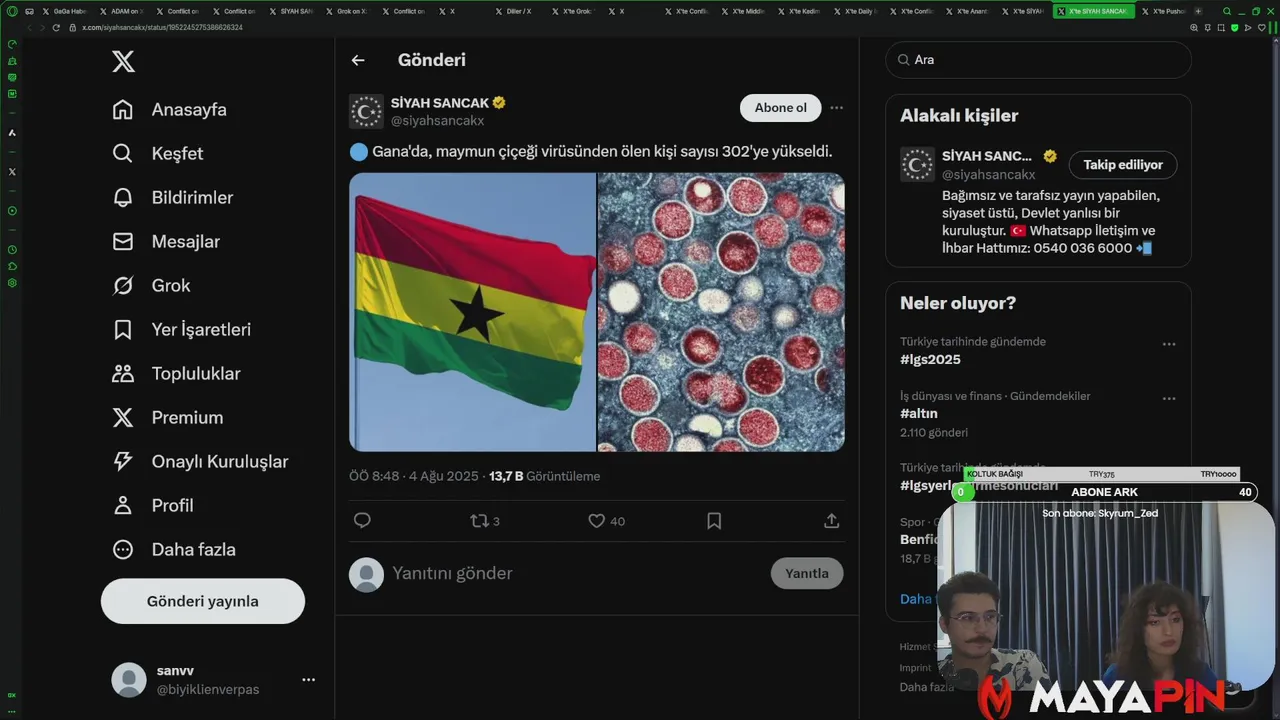The image size is (1280, 720).
Task: Open Profil person icon
Action: (x=123, y=506)
